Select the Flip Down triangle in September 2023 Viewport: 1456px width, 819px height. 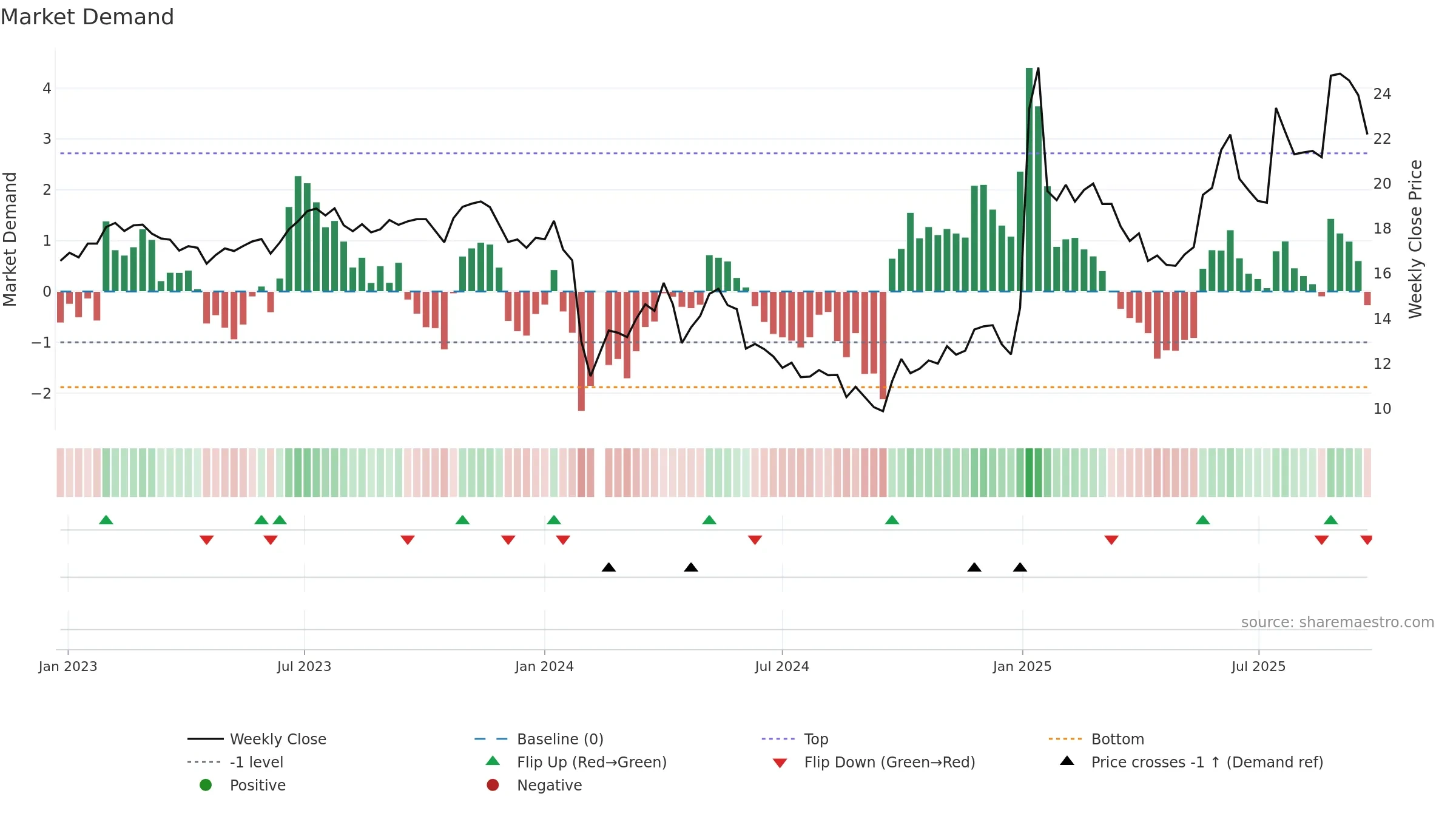tap(408, 540)
